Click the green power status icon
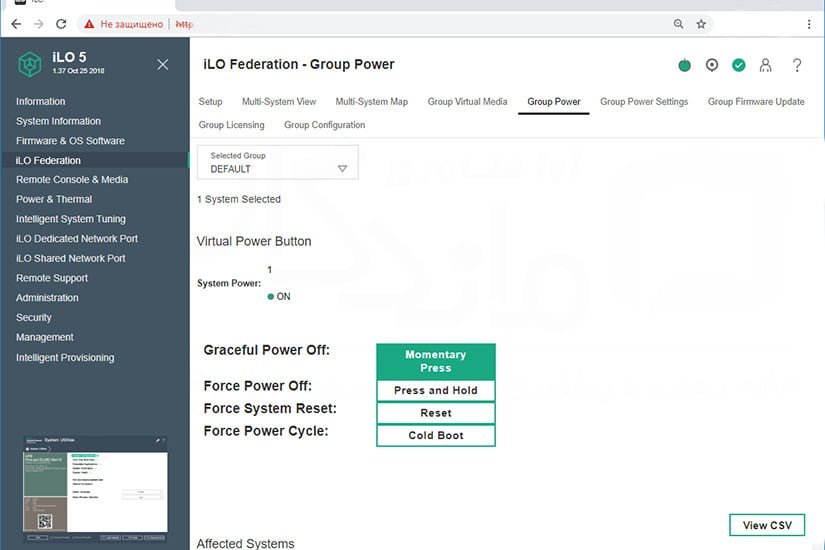This screenshot has height=550, width=825. [684, 65]
